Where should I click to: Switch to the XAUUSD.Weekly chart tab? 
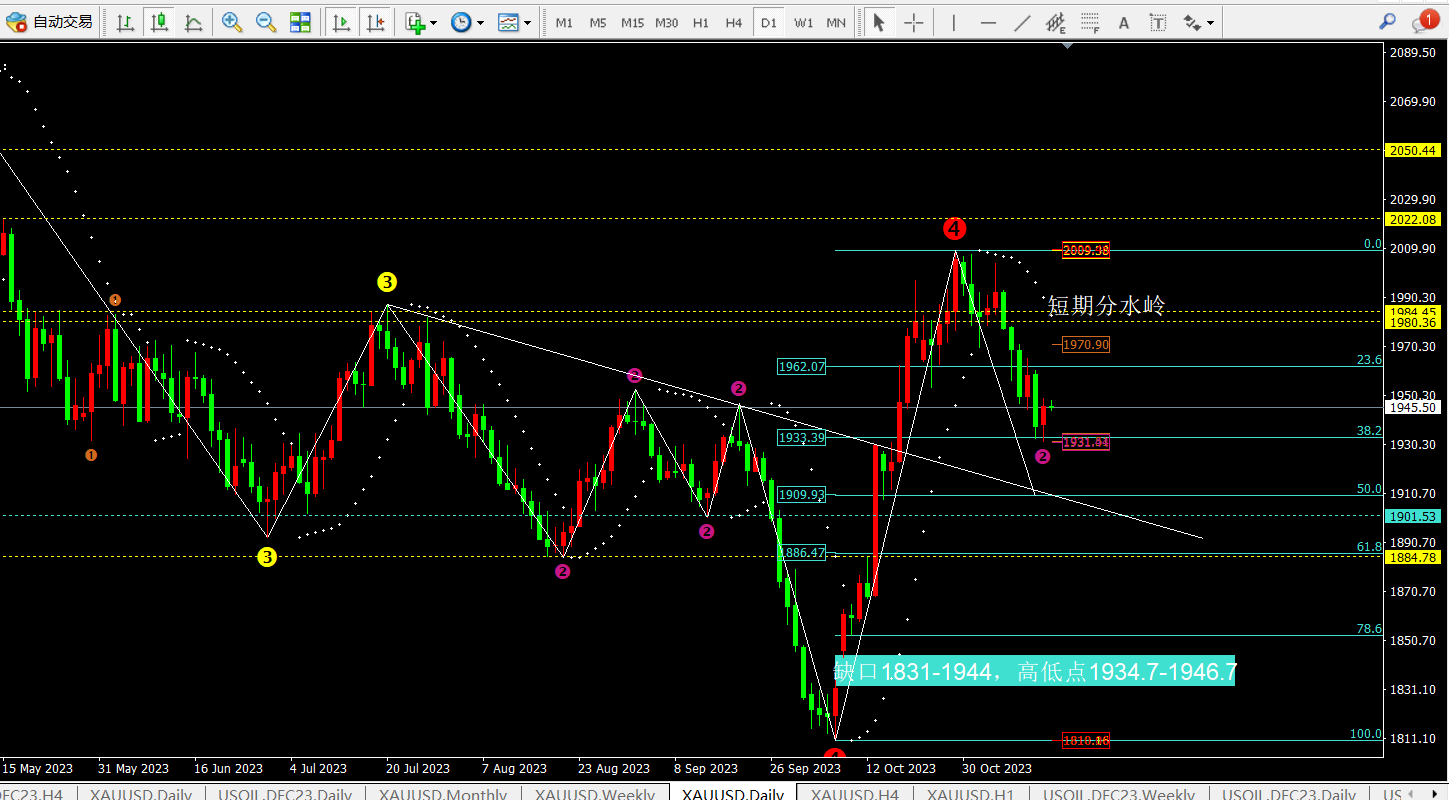pos(595,795)
